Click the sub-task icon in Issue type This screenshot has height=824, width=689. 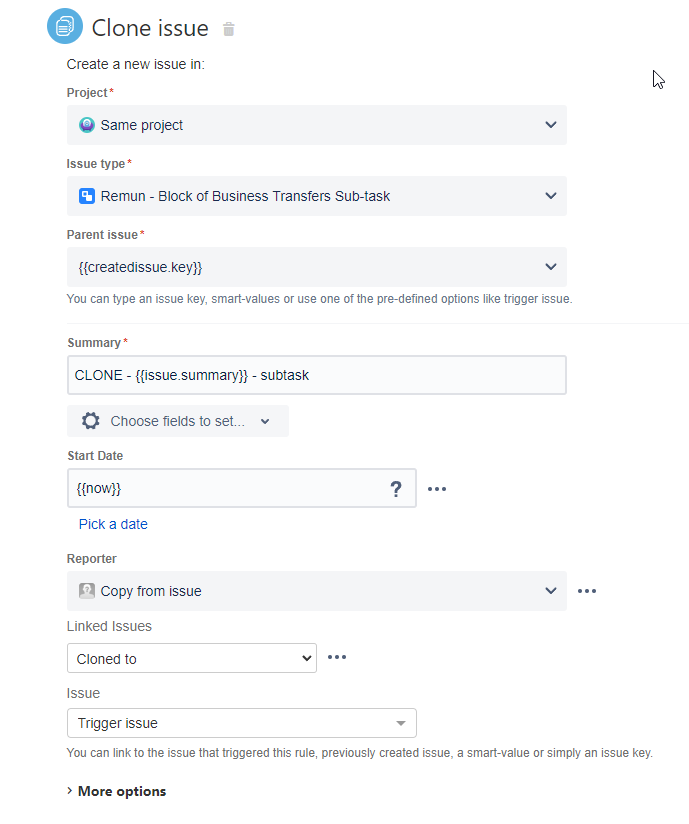click(x=87, y=196)
